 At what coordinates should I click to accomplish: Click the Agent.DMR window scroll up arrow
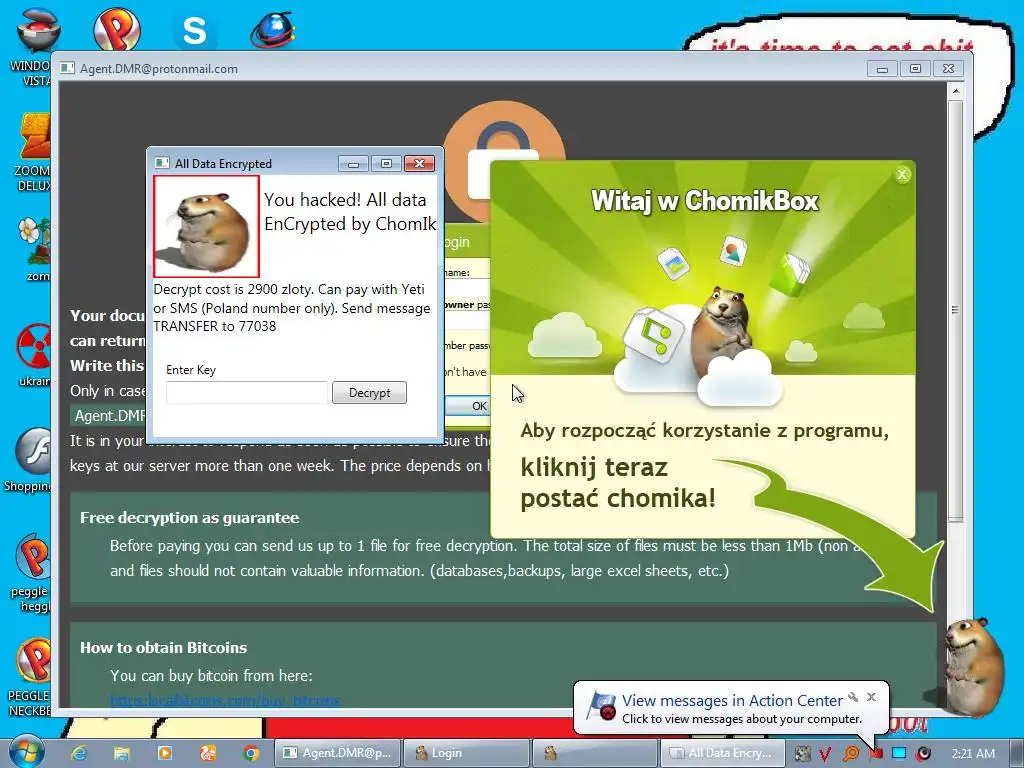coord(955,91)
